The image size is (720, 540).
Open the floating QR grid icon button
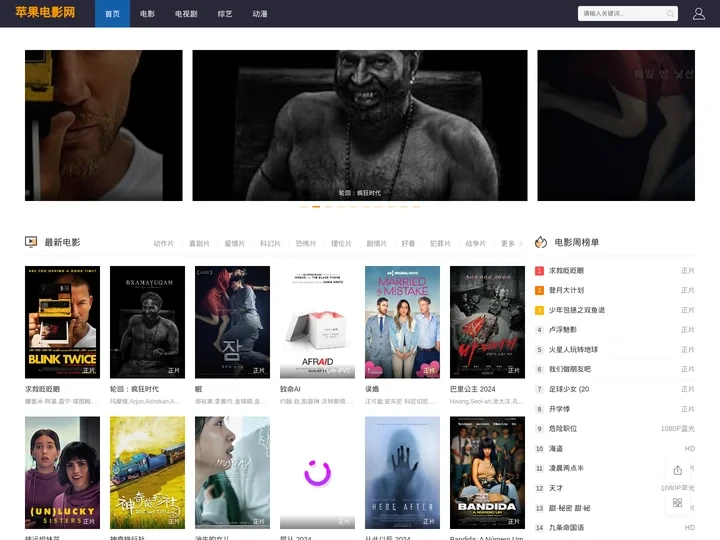(677, 502)
